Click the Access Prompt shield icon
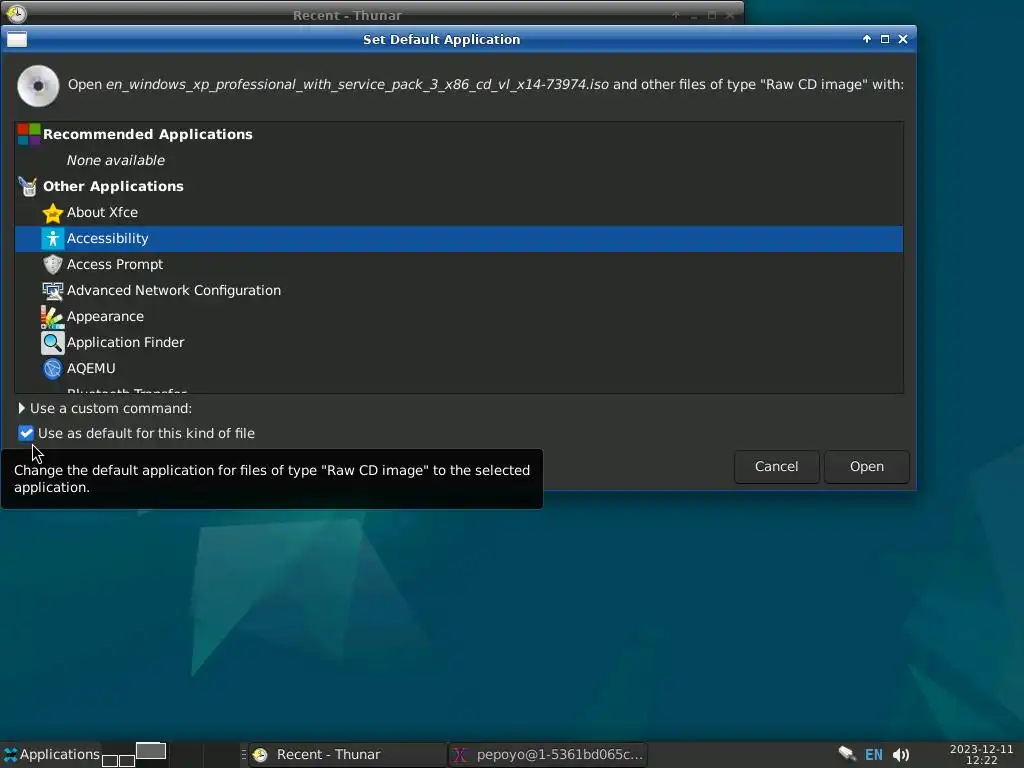This screenshot has width=1024, height=768. pyautogui.click(x=52, y=264)
